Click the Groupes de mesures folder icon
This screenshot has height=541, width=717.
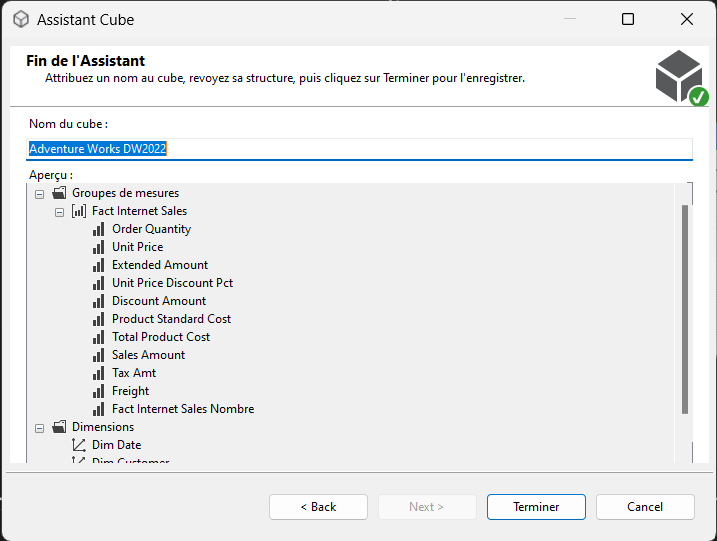[59, 193]
